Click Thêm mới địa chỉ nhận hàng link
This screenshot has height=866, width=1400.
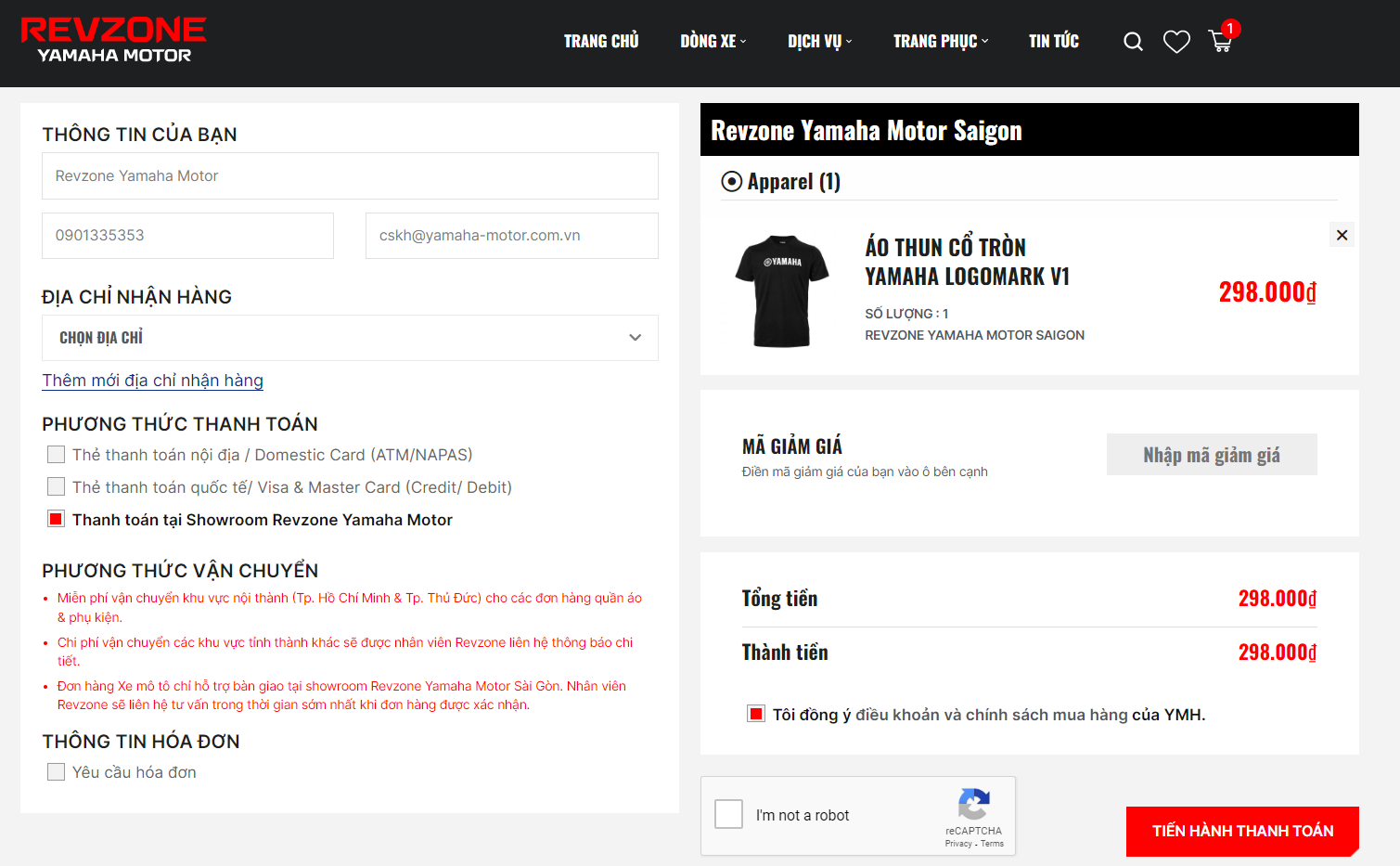[153, 381]
